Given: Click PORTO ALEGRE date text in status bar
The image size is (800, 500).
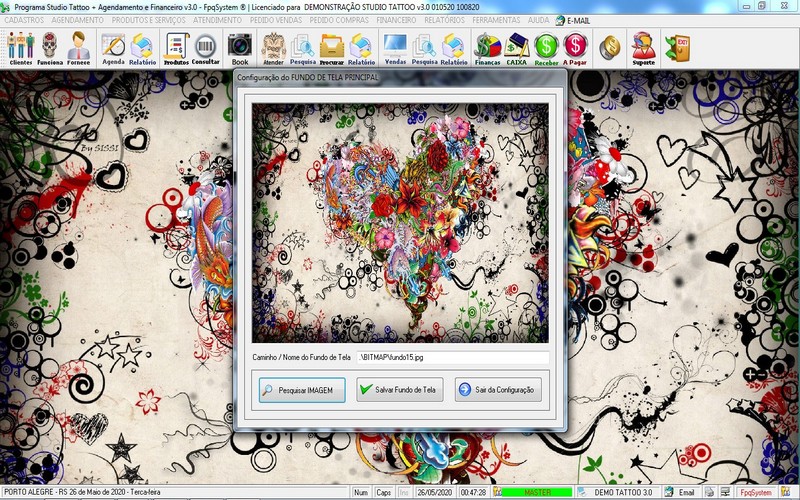Looking at the screenshot, I should [83, 492].
